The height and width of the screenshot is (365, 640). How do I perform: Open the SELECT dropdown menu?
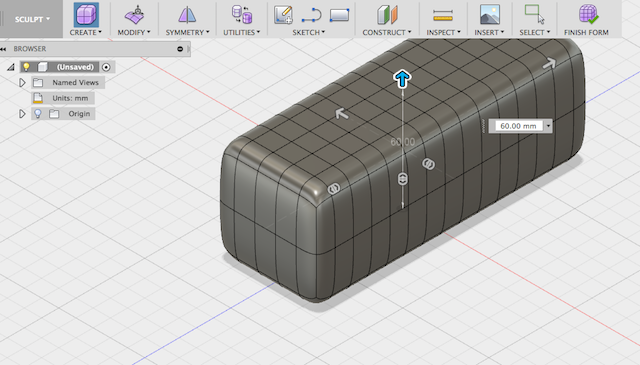tap(534, 32)
